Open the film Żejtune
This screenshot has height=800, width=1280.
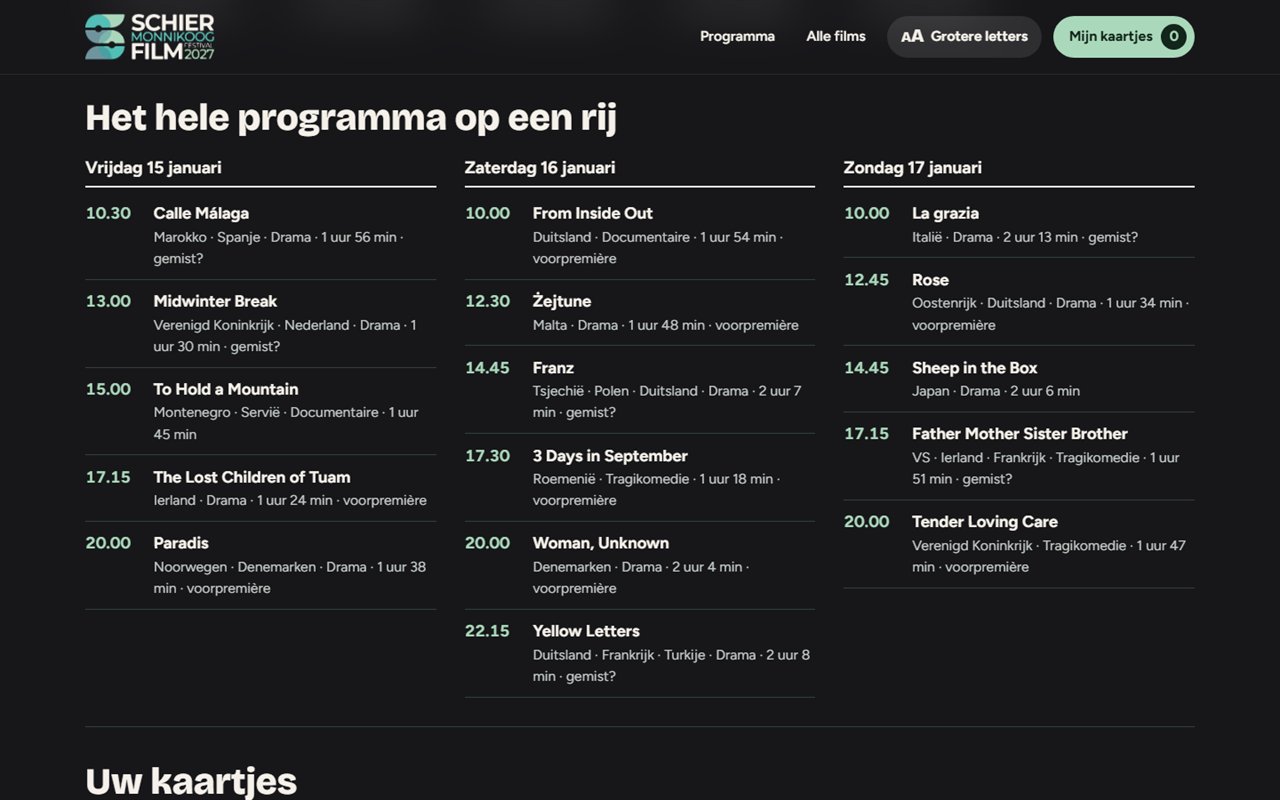pyautogui.click(x=562, y=301)
